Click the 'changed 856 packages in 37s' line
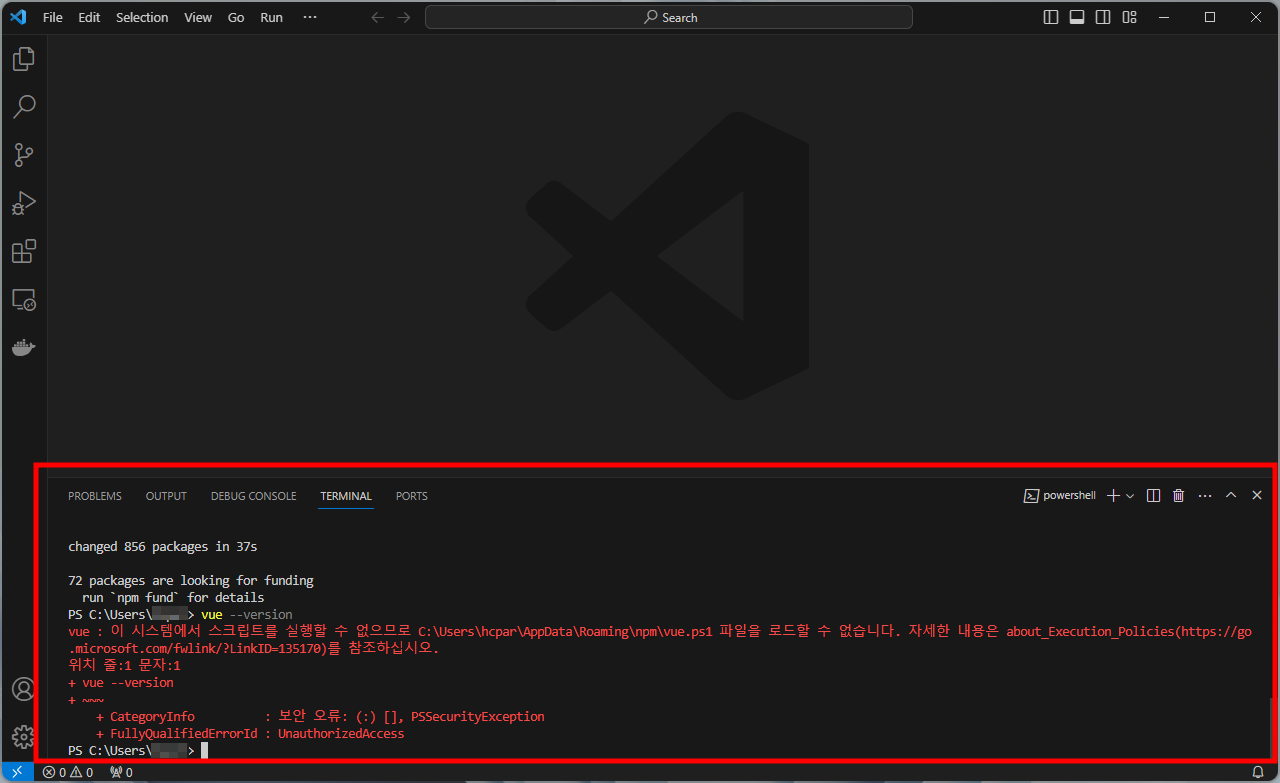The image size is (1280, 783). coord(163,547)
